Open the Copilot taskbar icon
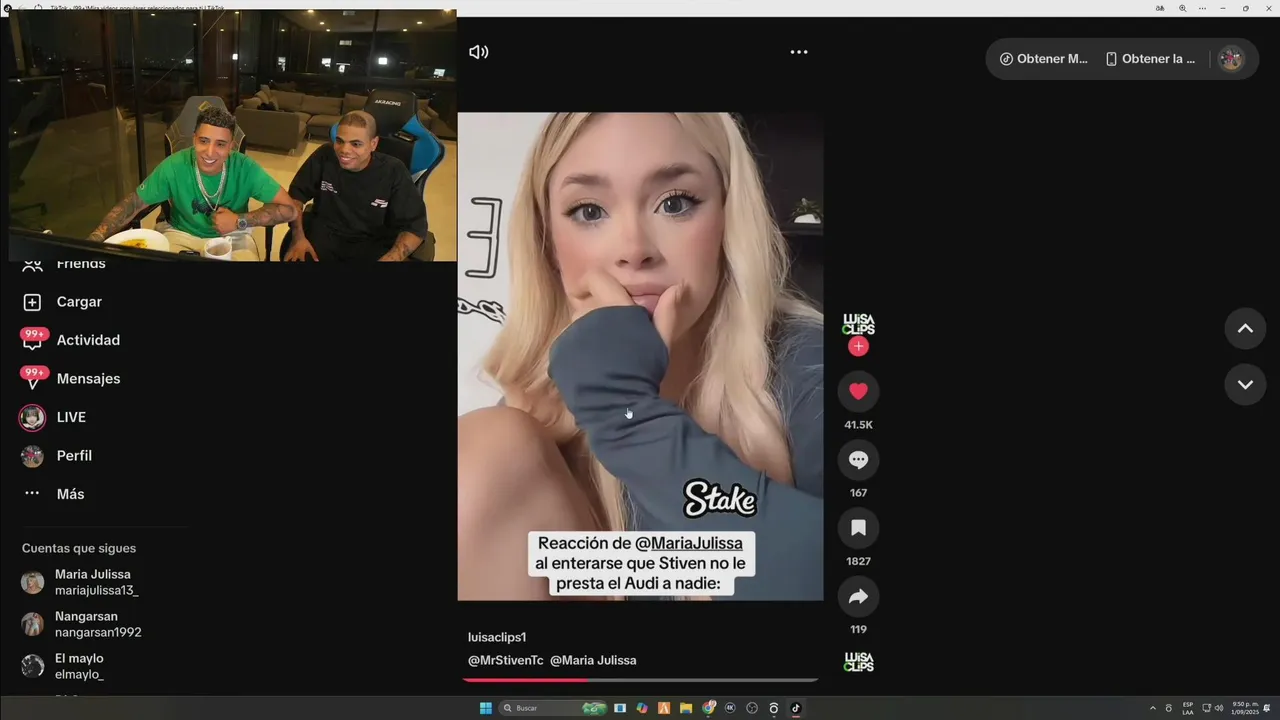 click(642, 708)
